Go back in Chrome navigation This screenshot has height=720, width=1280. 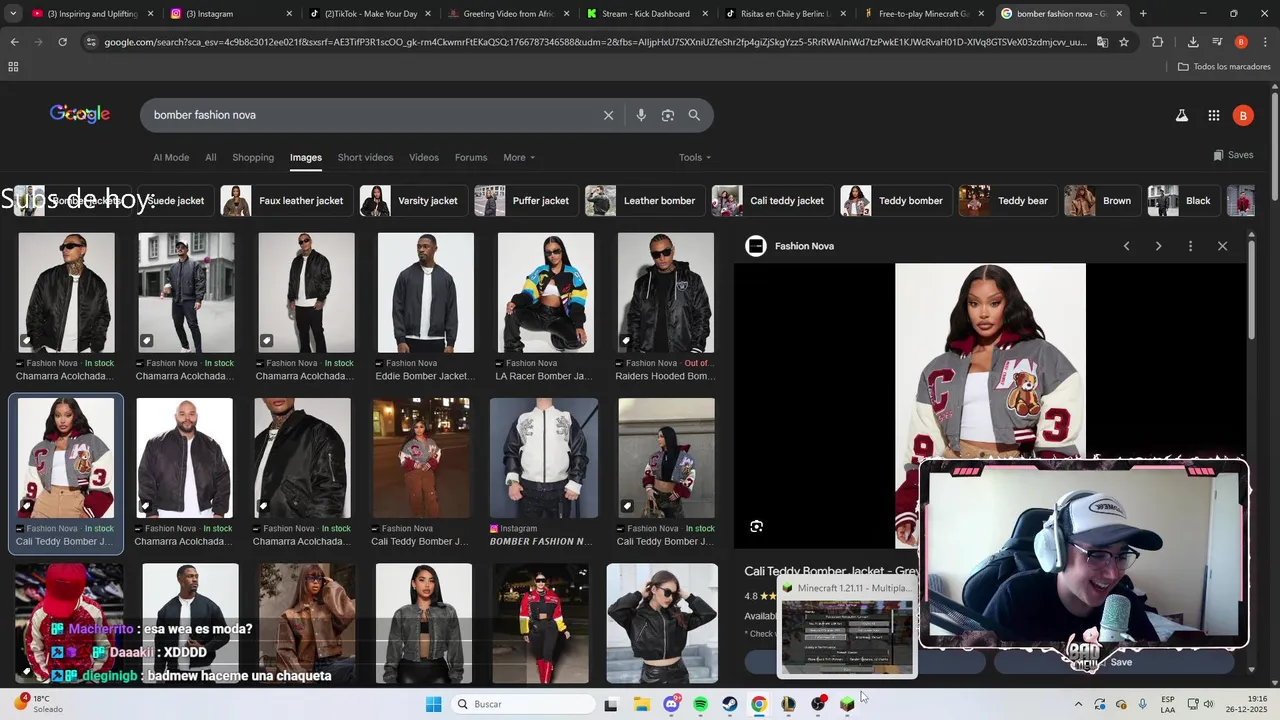[14, 42]
